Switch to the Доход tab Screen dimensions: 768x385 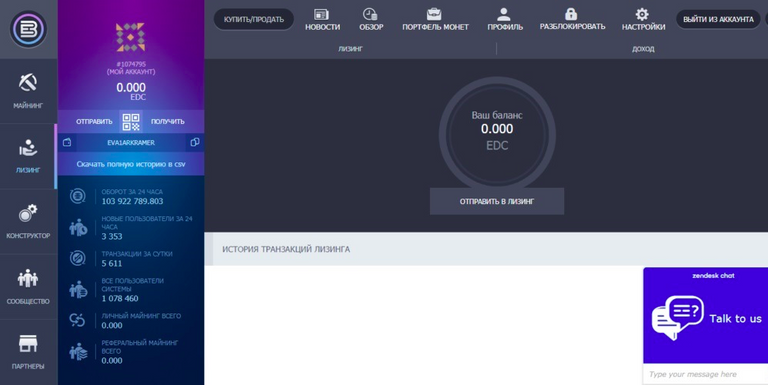(643, 49)
